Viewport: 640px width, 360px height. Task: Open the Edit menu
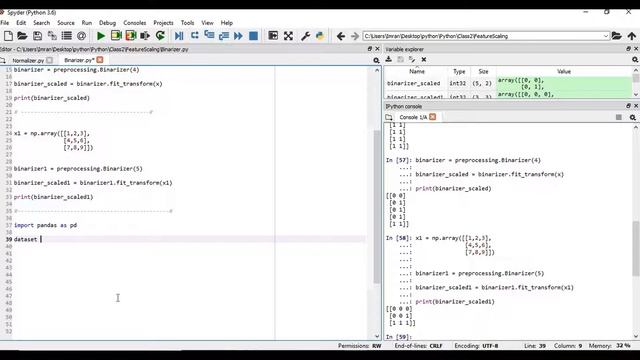click(x=21, y=23)
